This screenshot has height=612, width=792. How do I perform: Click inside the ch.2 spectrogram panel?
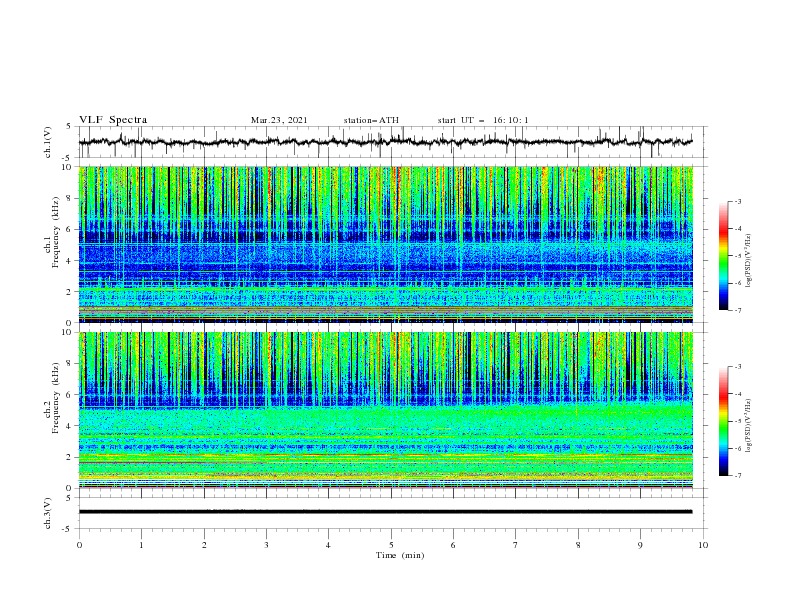385,410
